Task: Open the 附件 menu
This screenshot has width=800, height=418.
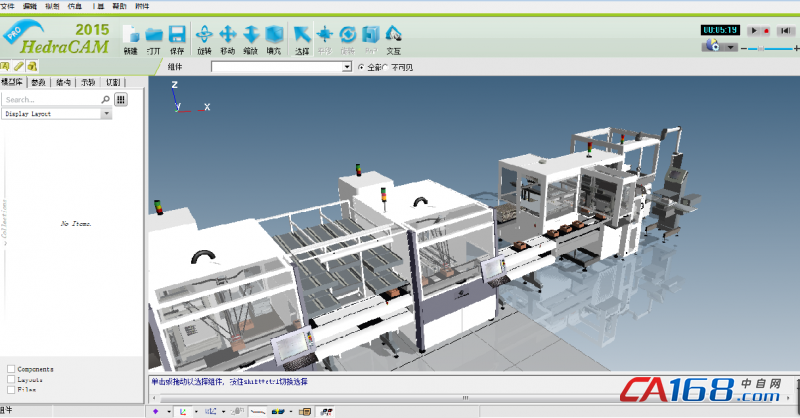Action: pos(142,6)
